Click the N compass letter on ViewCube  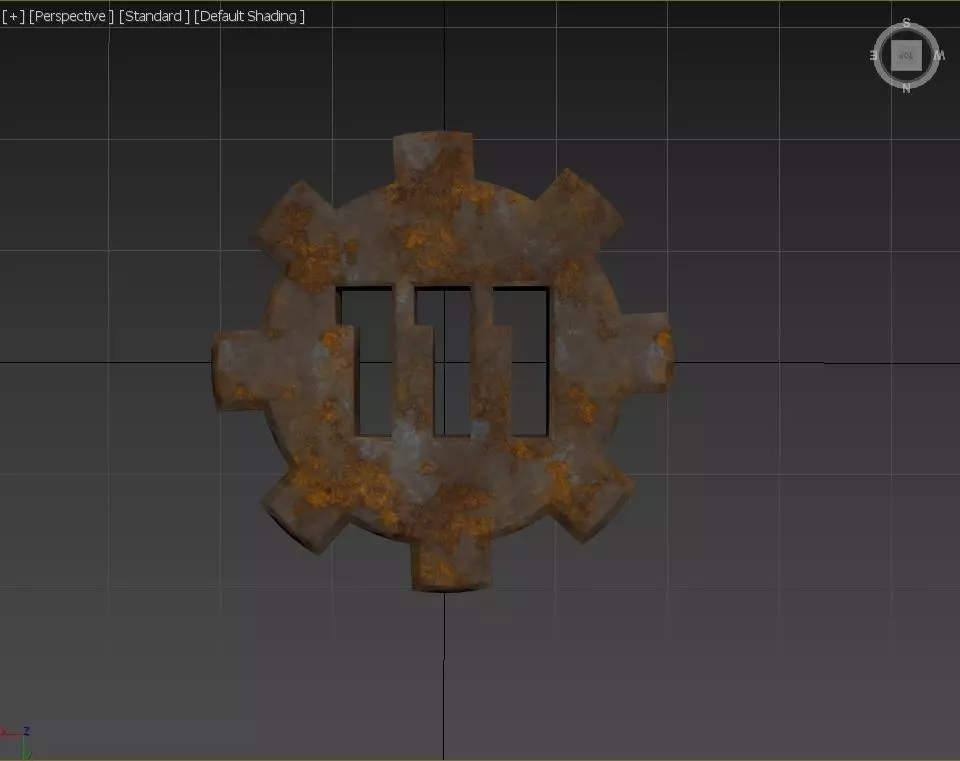point(906,88)
